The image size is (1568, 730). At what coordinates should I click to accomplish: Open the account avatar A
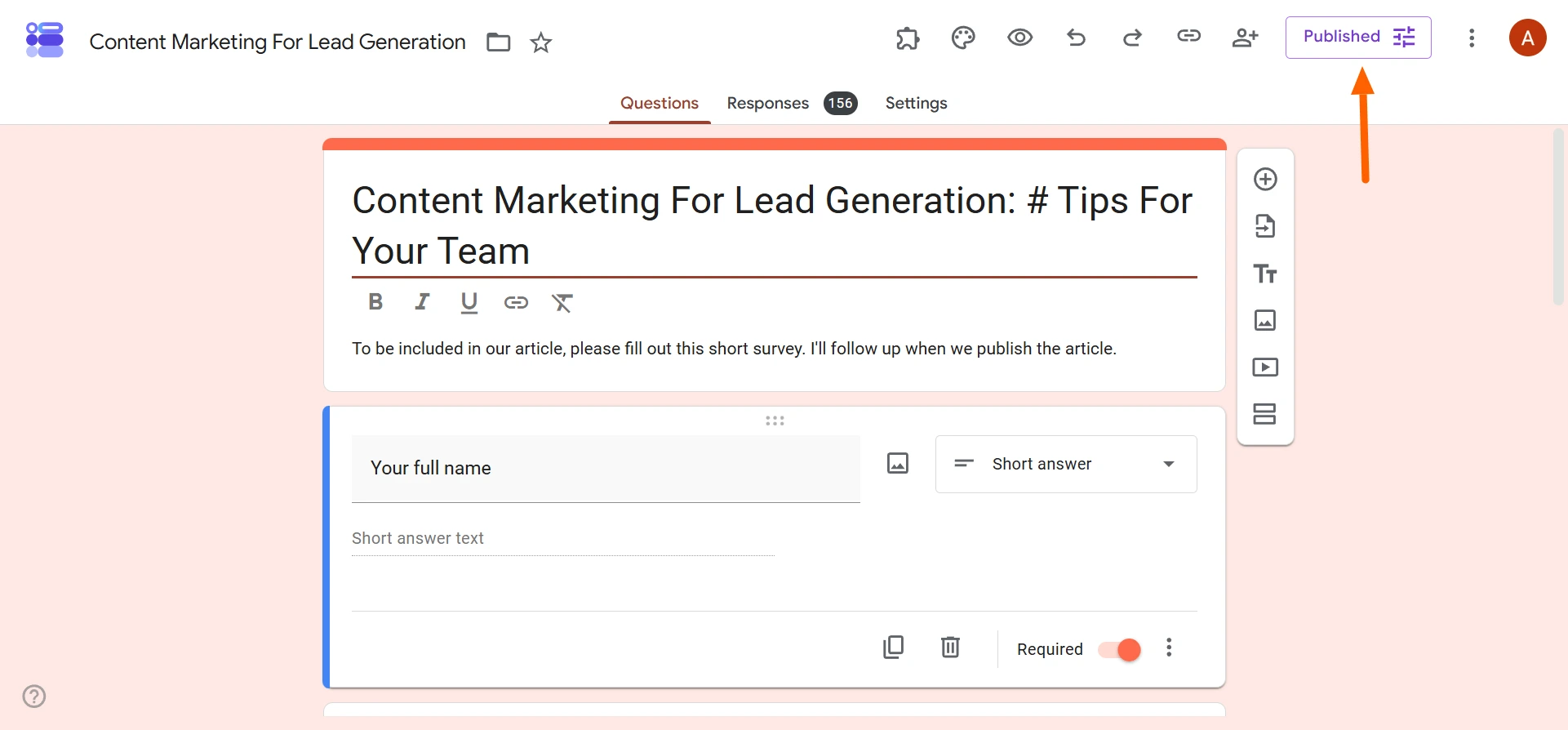tap(1528, 38)
